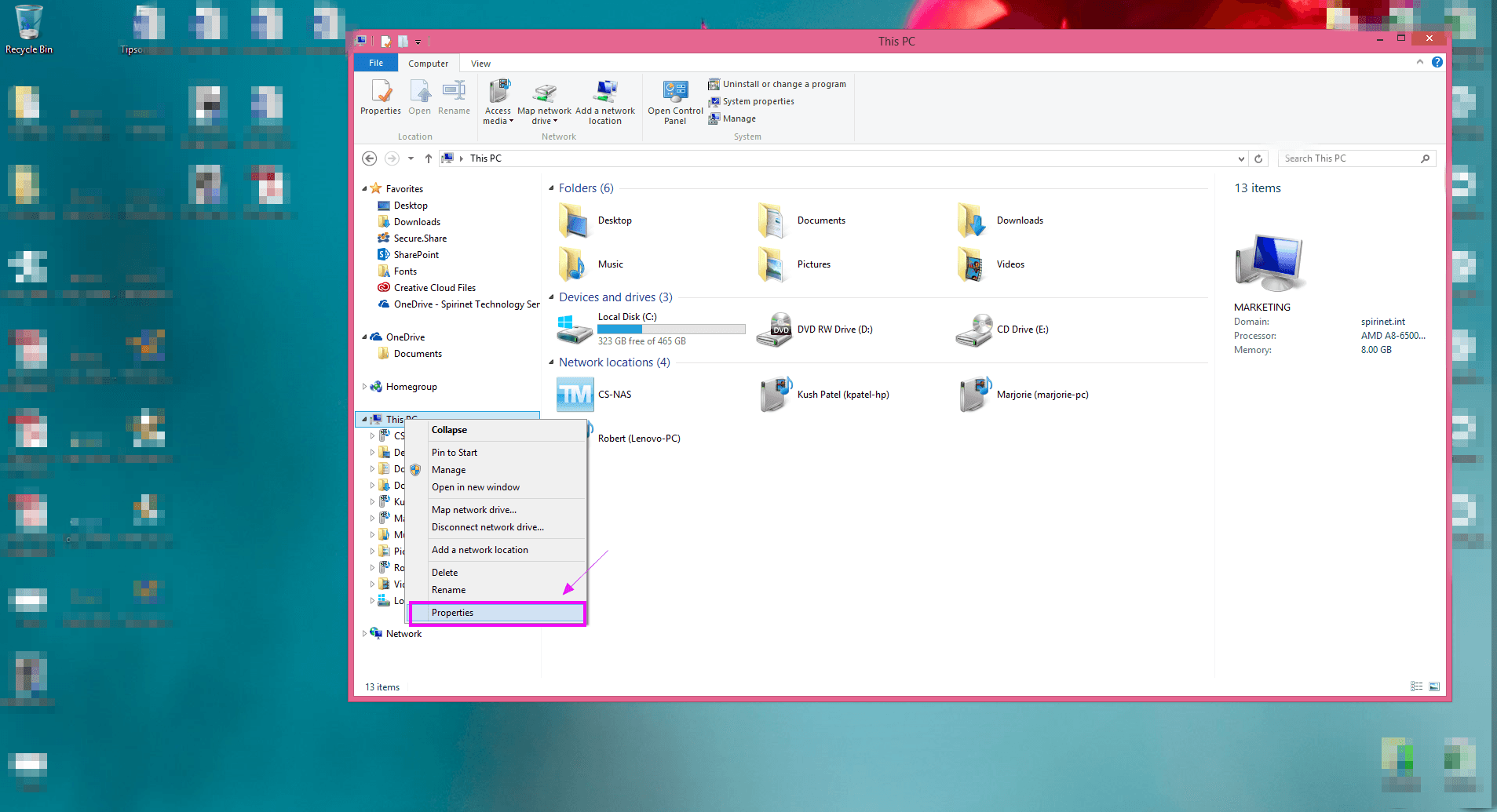Screen dimensions: 1497x812
Task: Switch to details view in status bar
Action: 1416,686
